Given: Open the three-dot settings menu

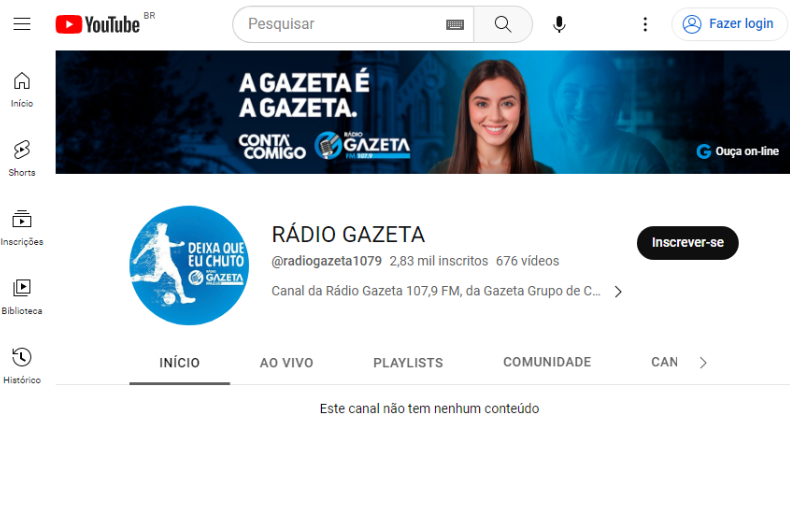Looking at the screenshot, I should [x=645, y=24].
